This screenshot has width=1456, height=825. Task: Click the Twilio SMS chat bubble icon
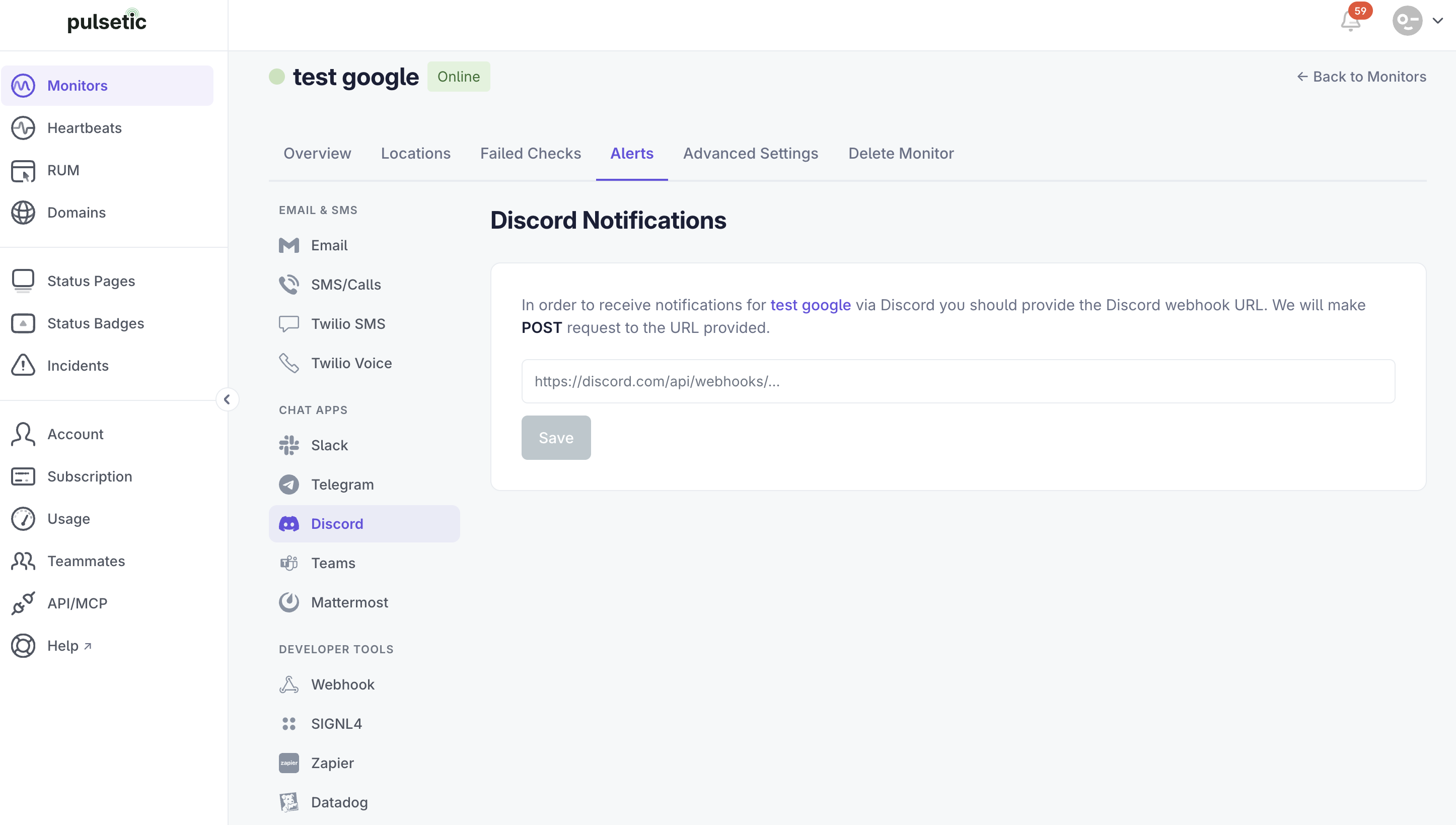click(289, 324)
